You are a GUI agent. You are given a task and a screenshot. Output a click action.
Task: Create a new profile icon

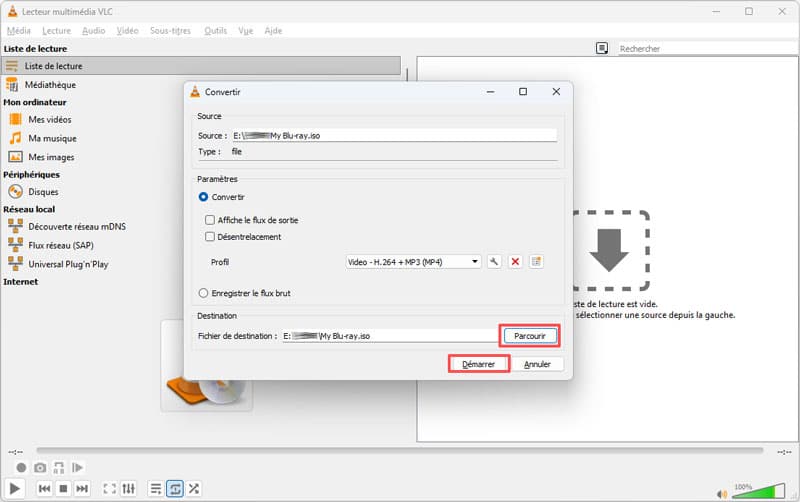click(x=536, y=262)
